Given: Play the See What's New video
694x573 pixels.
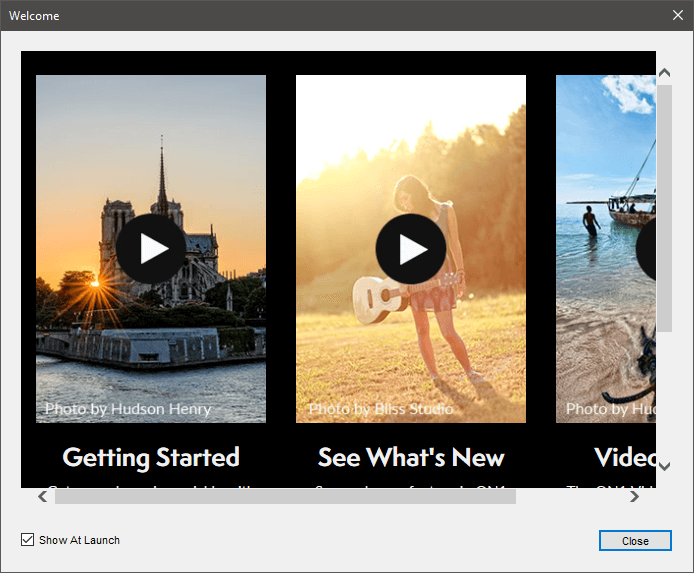Looking at the screenshot, I should (411, 249).
